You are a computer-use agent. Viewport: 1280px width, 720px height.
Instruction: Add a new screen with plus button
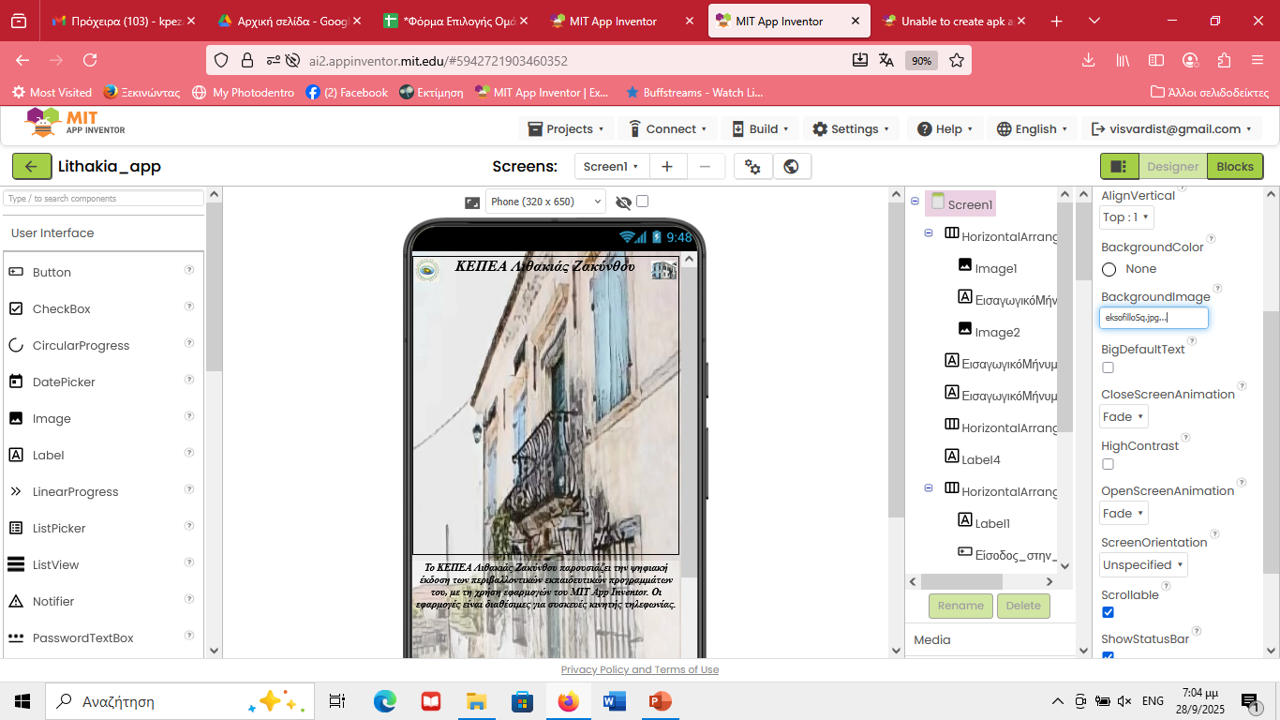667,166
